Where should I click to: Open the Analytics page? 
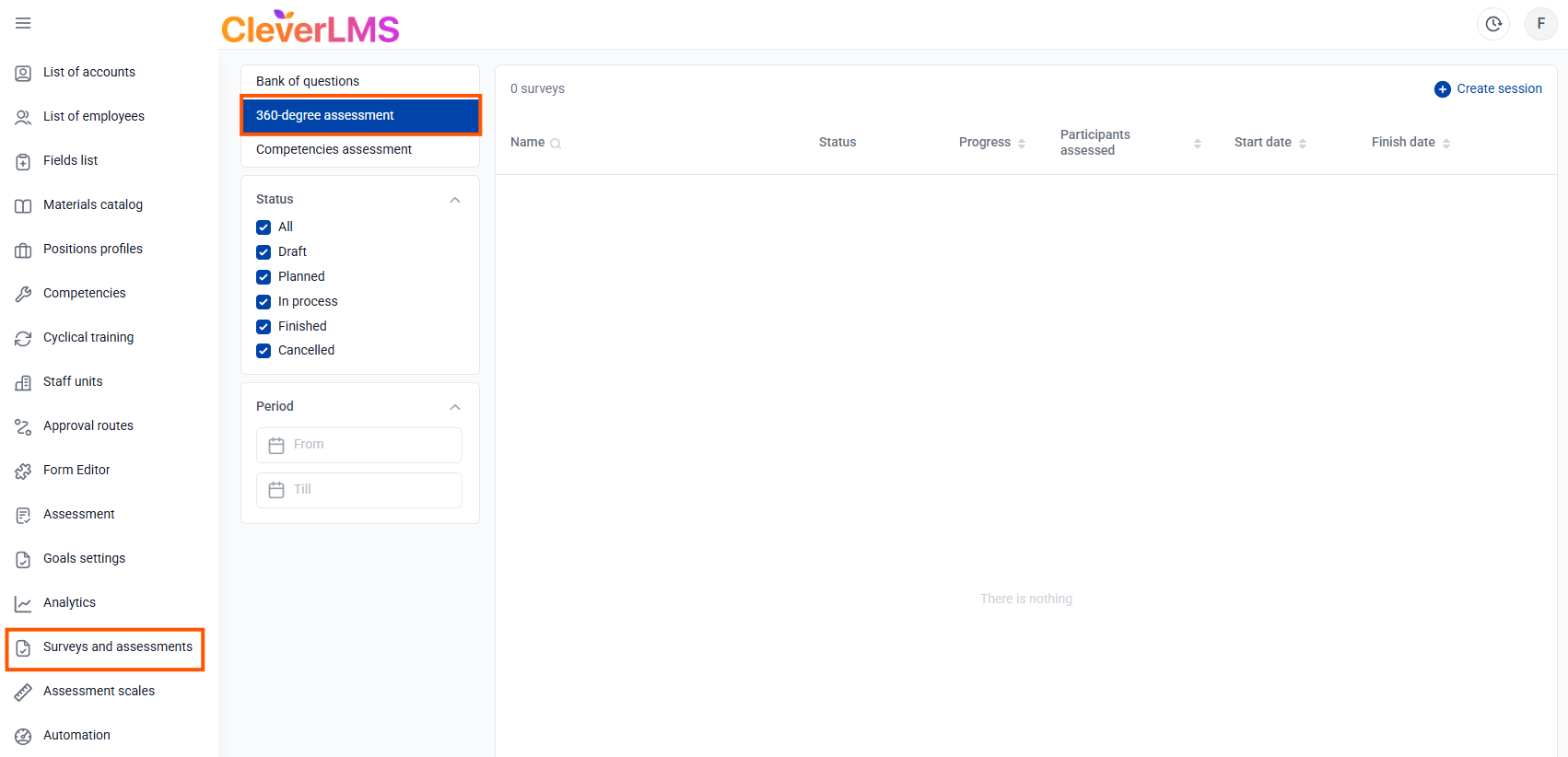pos(69,602)
